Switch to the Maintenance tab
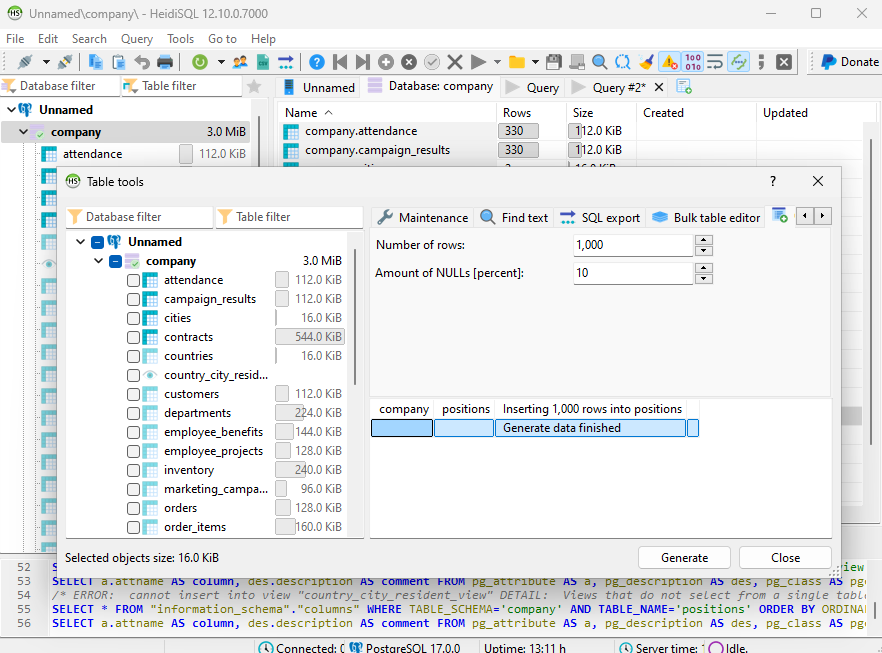This screenshot has width=882, height=653. [423, 218]
